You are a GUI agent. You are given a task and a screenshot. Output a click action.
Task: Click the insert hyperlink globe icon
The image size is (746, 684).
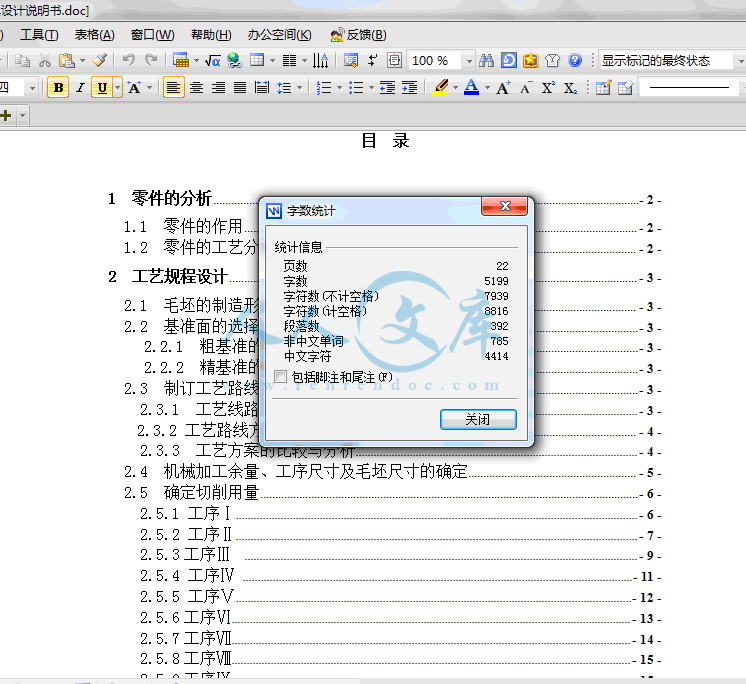coord(234,60)
